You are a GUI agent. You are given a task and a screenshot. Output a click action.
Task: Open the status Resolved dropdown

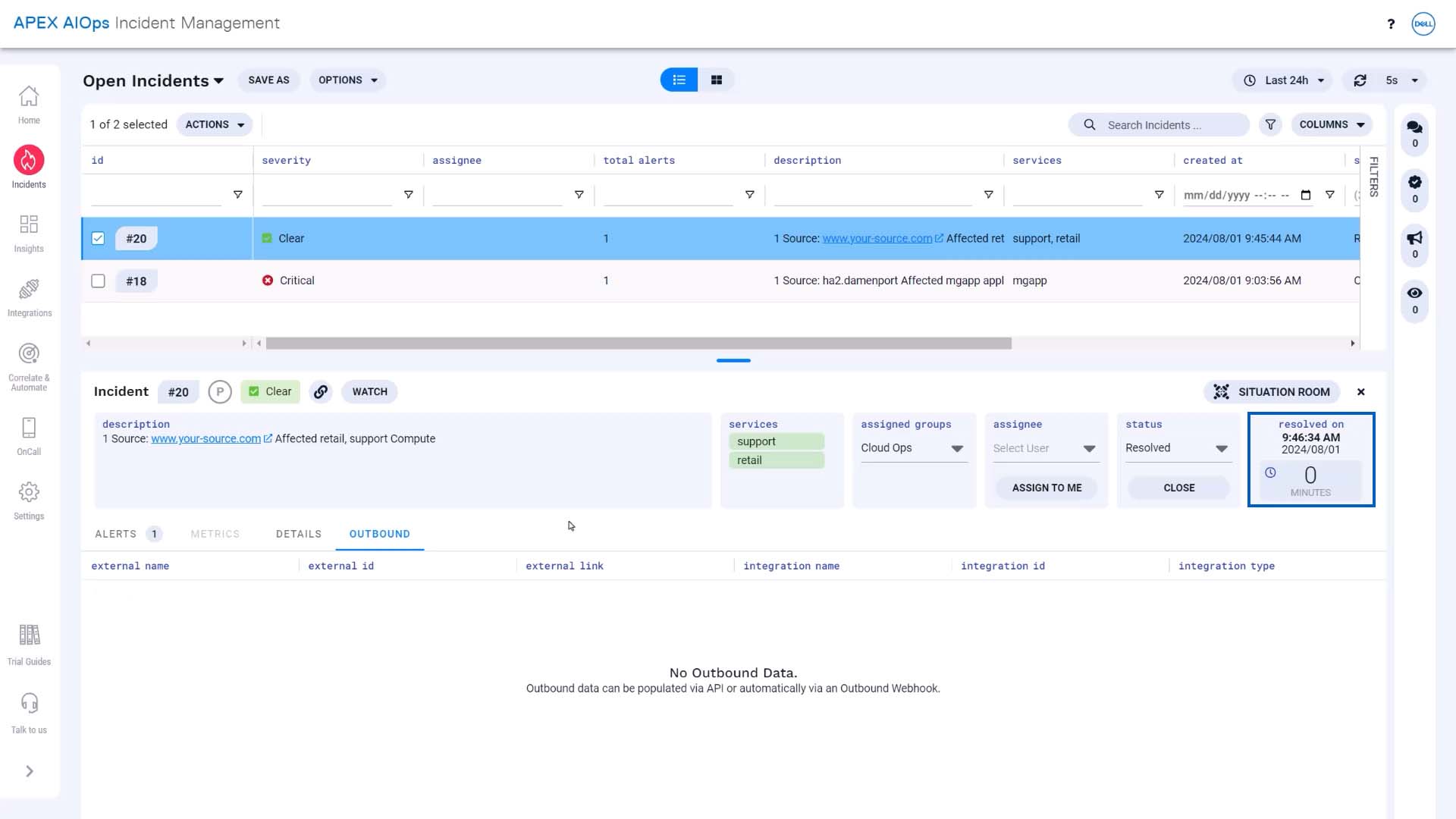point(1177,448)
